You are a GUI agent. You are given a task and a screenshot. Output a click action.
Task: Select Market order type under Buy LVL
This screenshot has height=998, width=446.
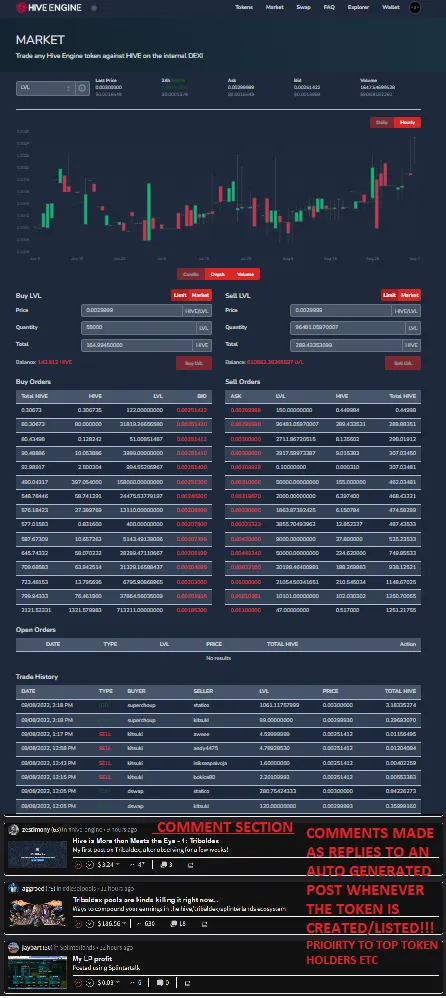coord(200,295)
